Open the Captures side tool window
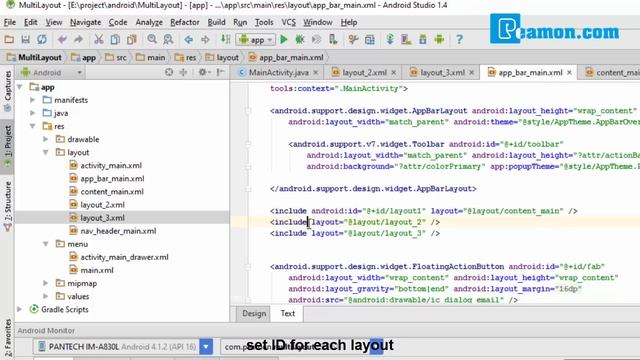The image size is (640, 360). 7,91
